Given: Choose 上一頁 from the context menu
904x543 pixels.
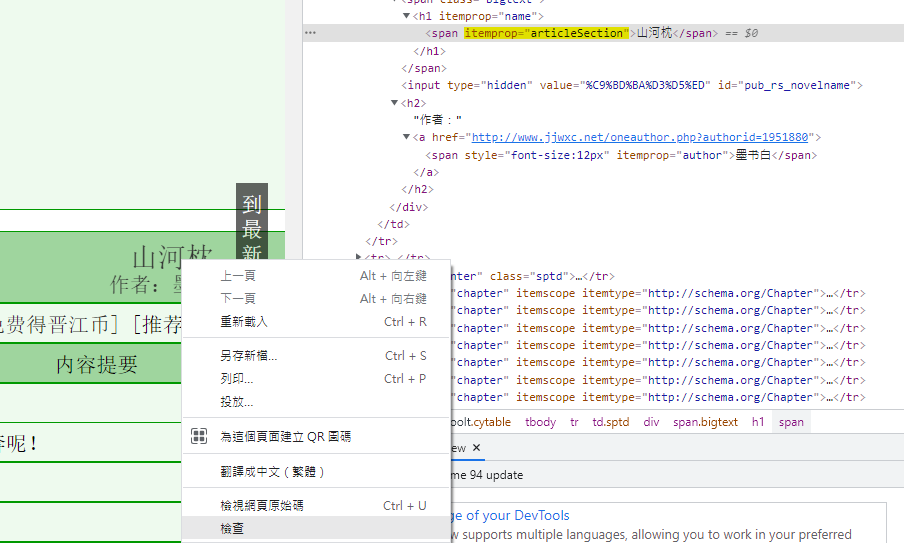Looking at the screenshot, I should [x=316, y=276].
